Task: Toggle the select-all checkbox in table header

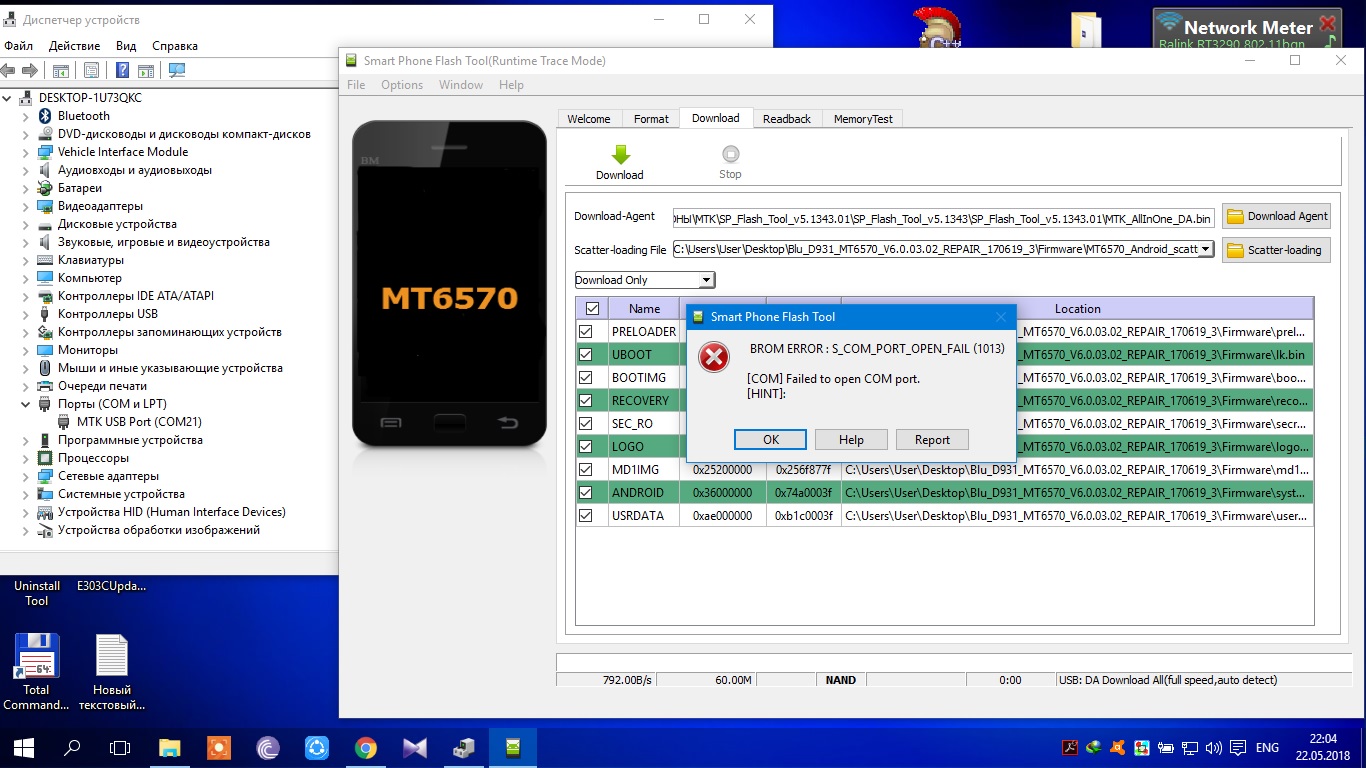Action: (x=592, y=309)
